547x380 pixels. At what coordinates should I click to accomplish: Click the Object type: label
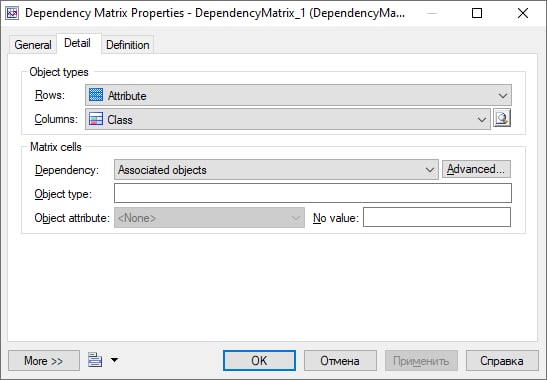click(63, 194)
